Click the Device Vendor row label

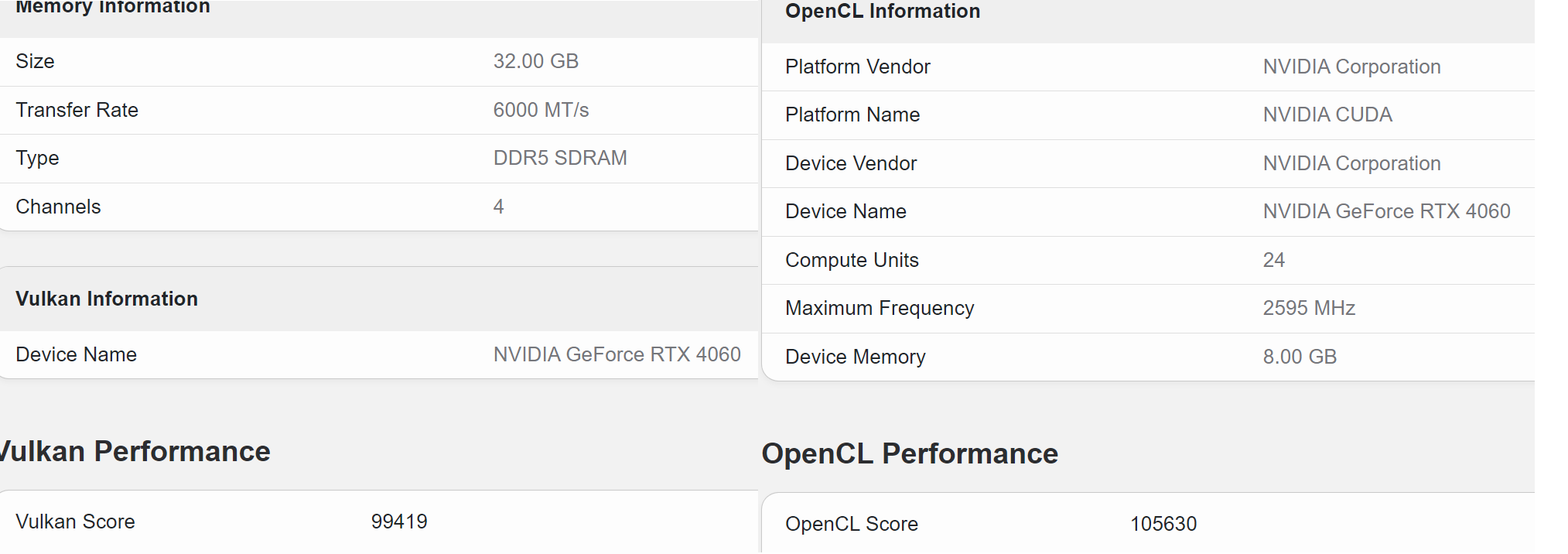850,163
